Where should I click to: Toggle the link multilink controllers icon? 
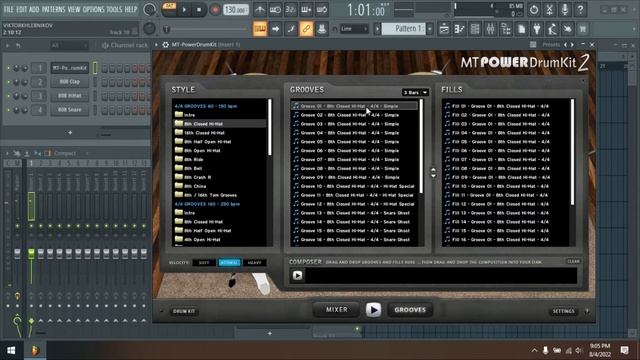point(307,29)
